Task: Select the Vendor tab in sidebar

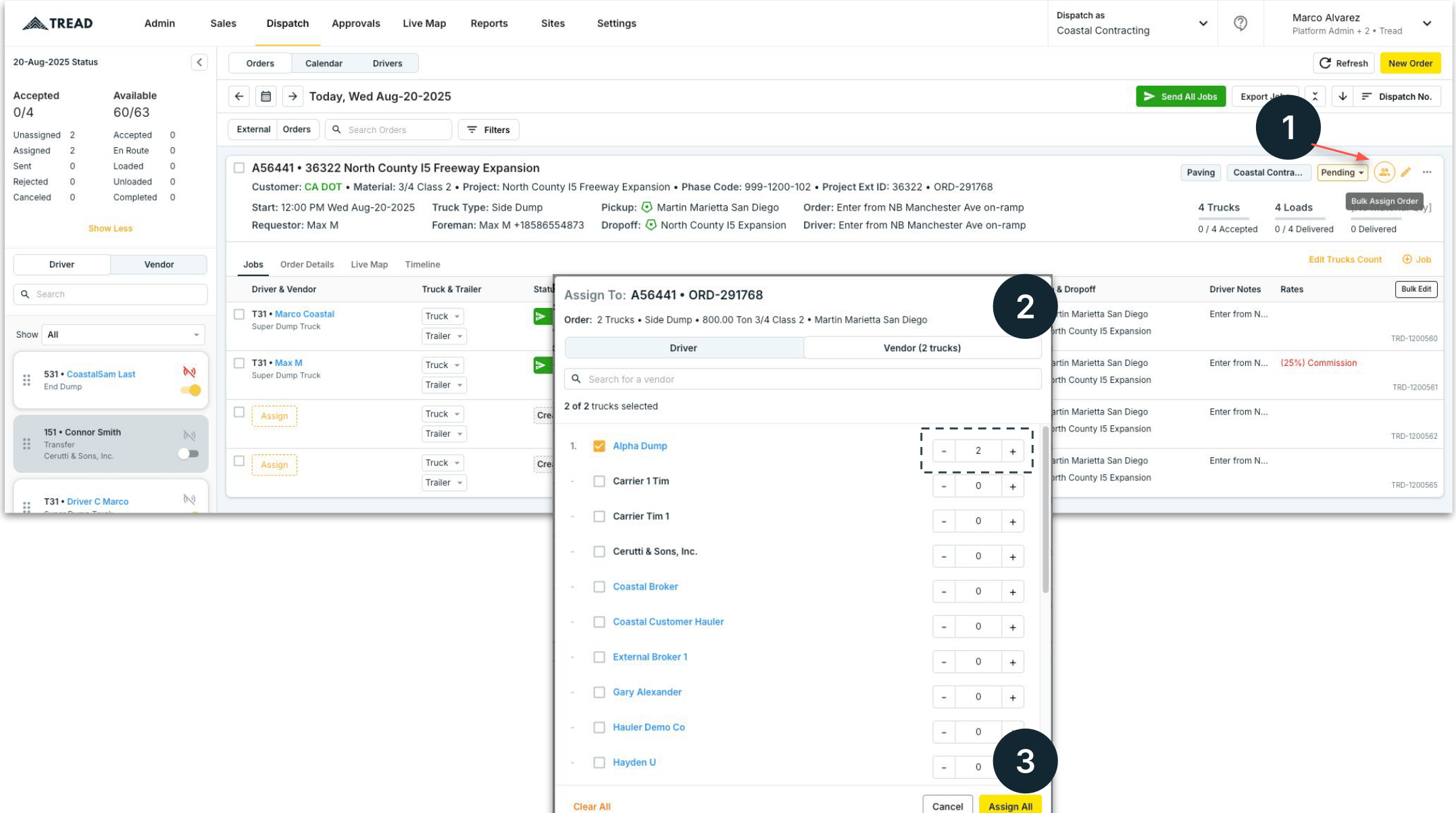Action: point(159,265)
